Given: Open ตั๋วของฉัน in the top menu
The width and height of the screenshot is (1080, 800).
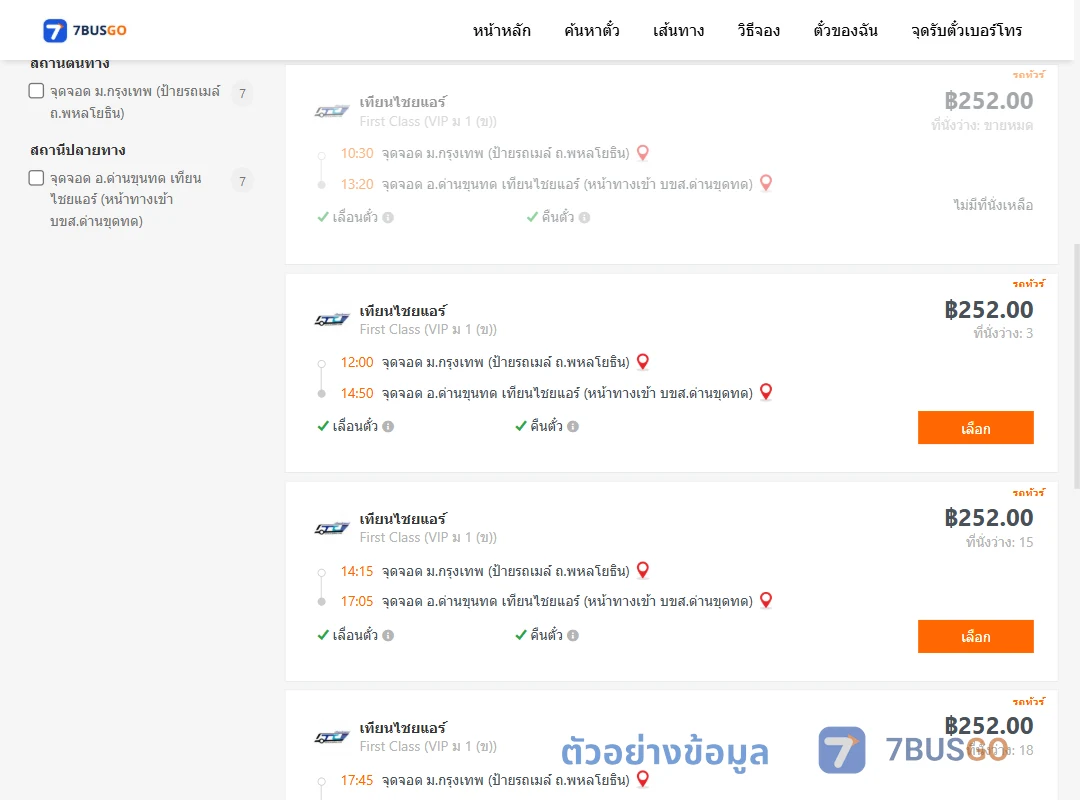Looking at the screenshot, I should pos(845,30).
